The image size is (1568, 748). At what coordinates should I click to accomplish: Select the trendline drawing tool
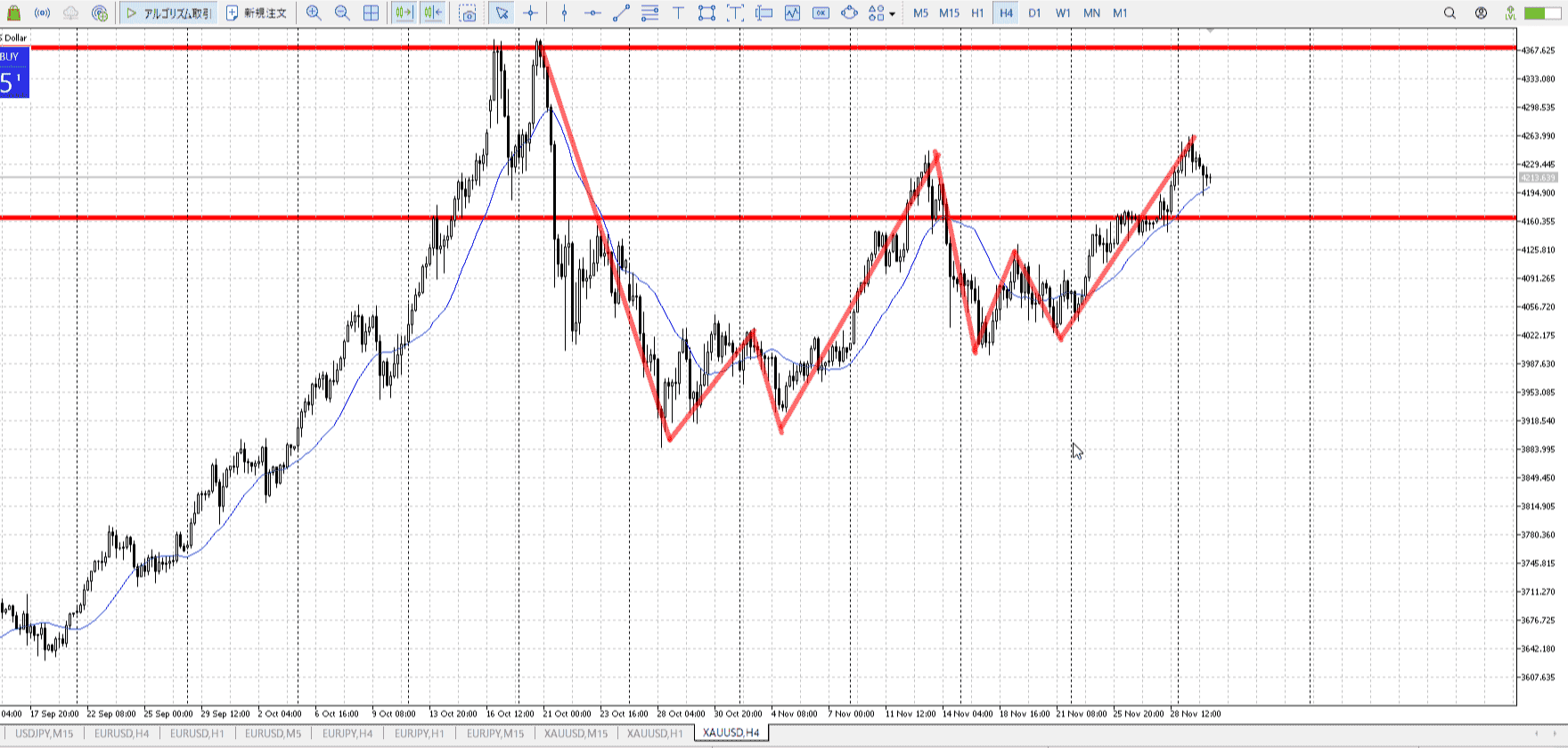click(x=621, y=13)
